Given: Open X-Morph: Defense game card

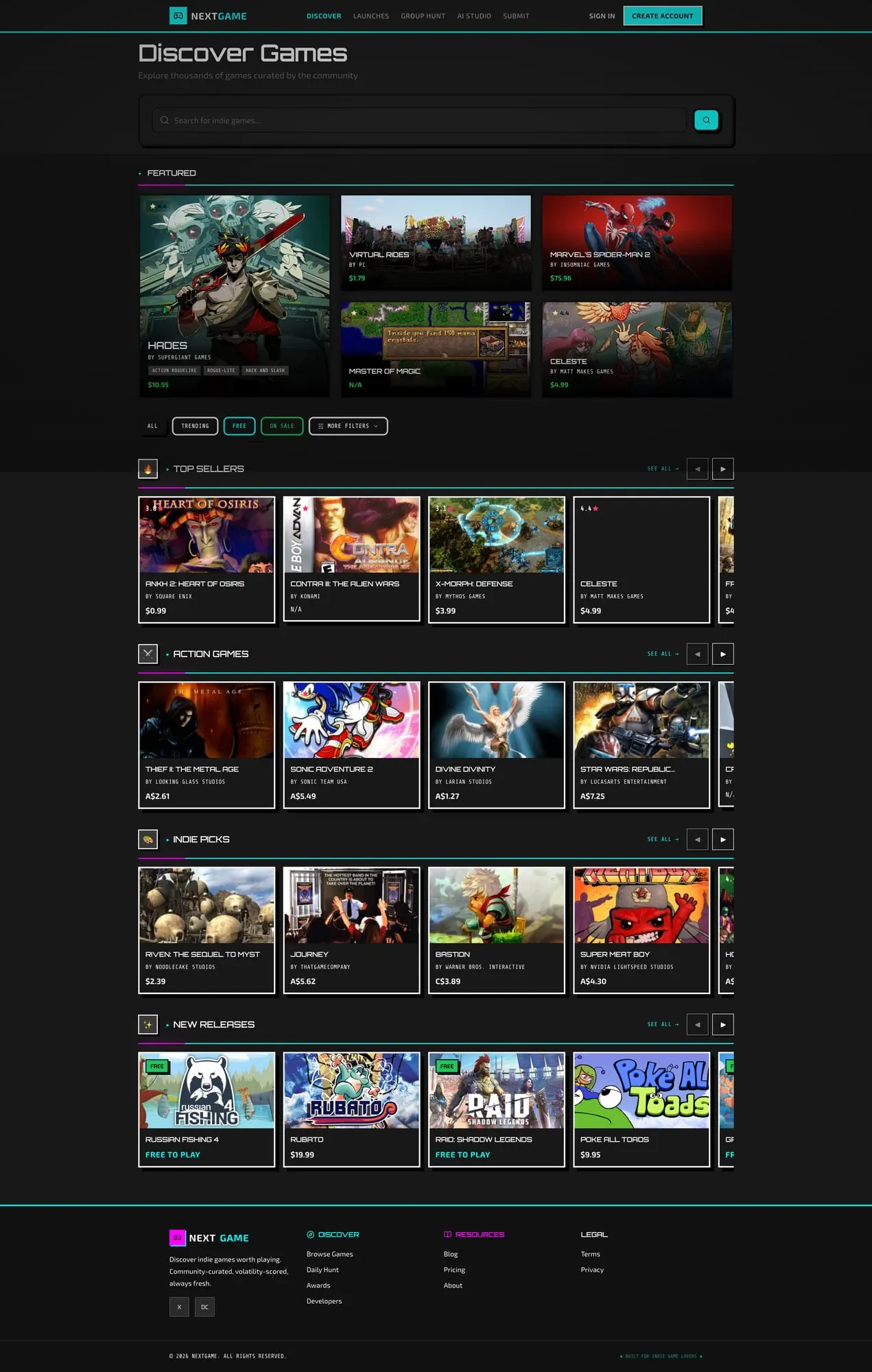Looking at the screenshot, I should (x=497, y=560).
